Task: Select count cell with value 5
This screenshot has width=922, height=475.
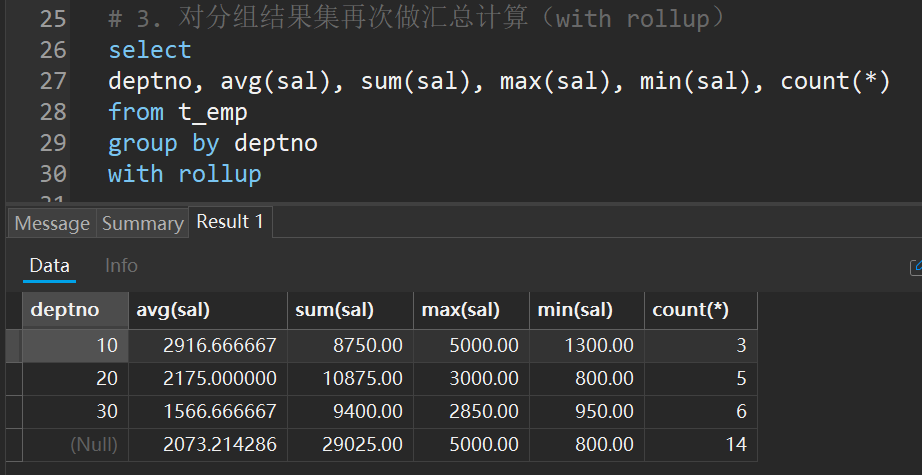Action: (701, 378)
